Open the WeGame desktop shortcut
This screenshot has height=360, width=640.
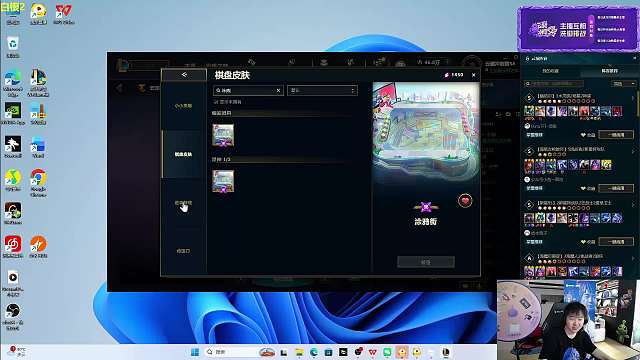(13, 214)
